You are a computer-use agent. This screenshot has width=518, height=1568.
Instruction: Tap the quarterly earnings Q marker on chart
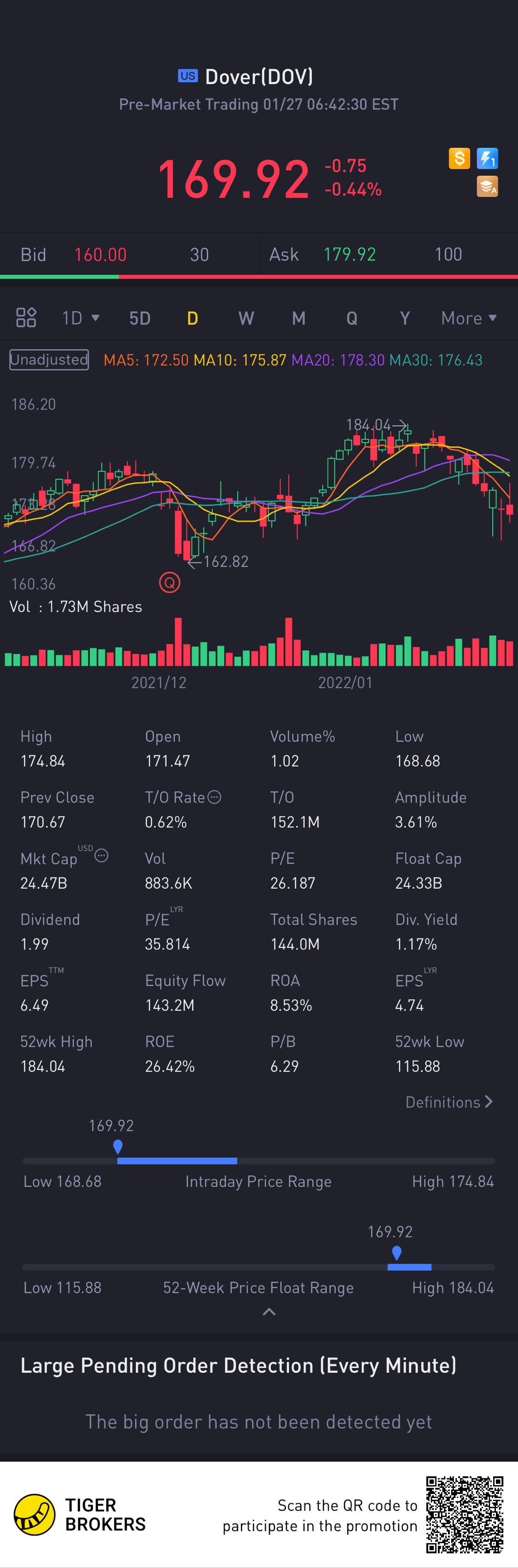coord(170,583)
